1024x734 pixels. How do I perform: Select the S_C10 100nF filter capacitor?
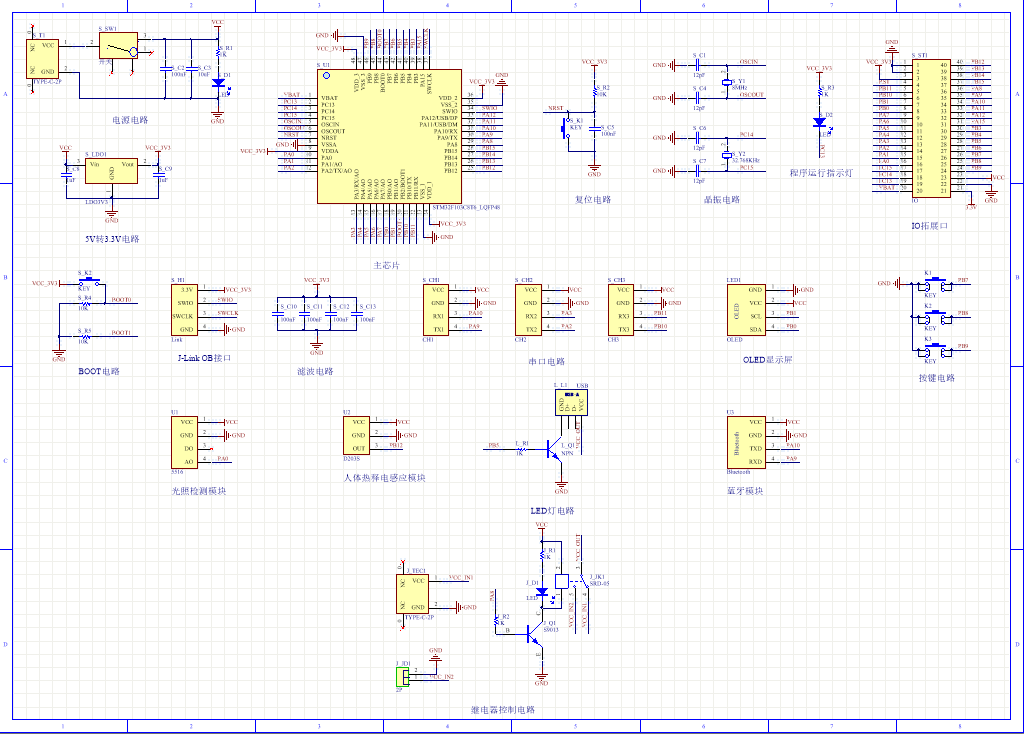click(x=278, y=313)
